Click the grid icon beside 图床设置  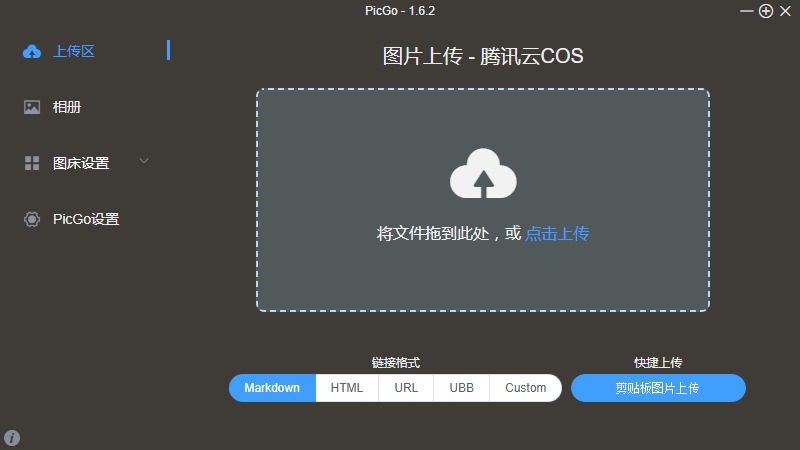click(x=32, y=163)
